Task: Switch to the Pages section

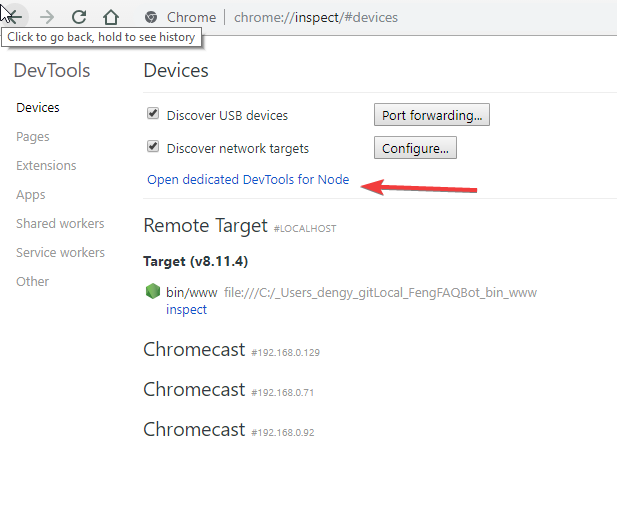Action: tap(33, 137)
